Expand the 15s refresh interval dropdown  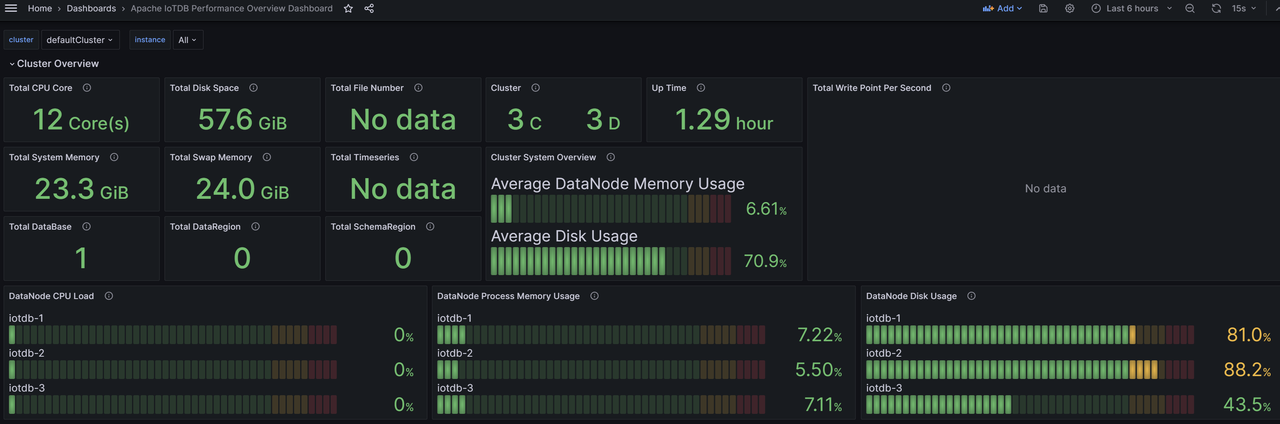(x=1244, y=8)
